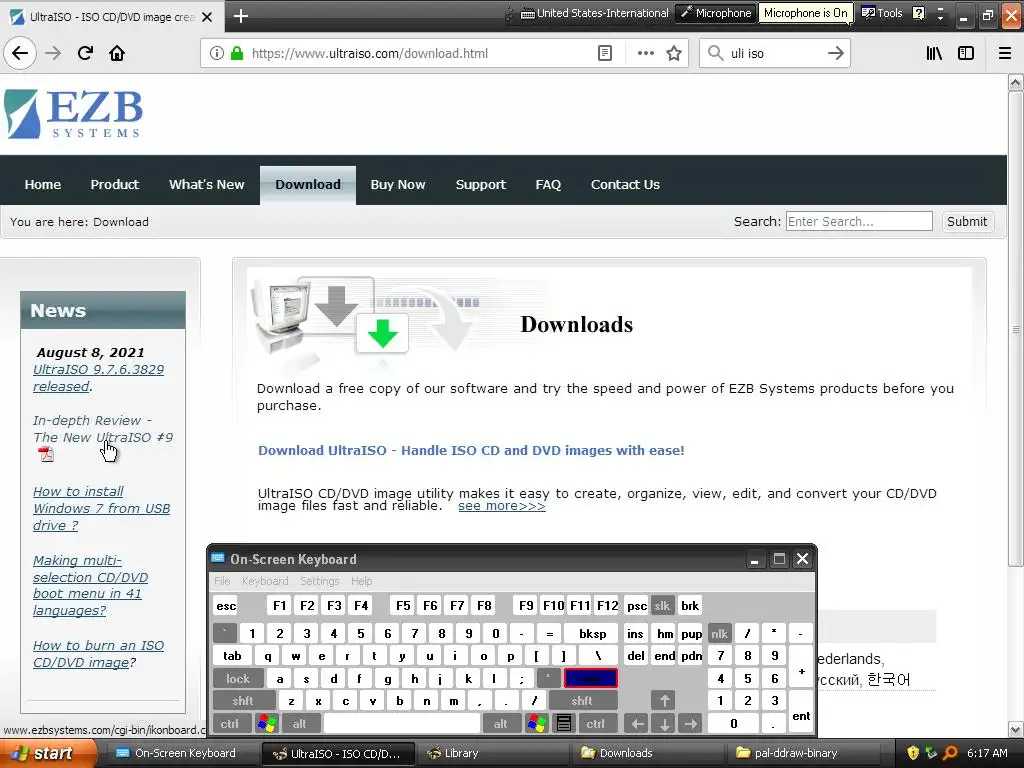
Task: Toggle the right shft key
Action: pyautogui.click(x=581, y=701)
